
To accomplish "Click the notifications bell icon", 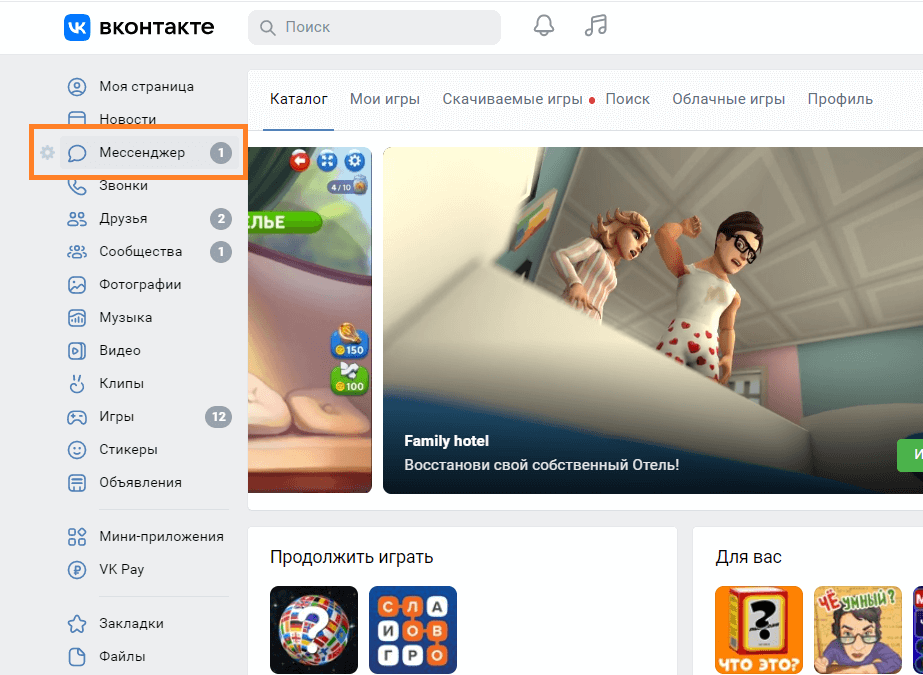I will point(544,27).
